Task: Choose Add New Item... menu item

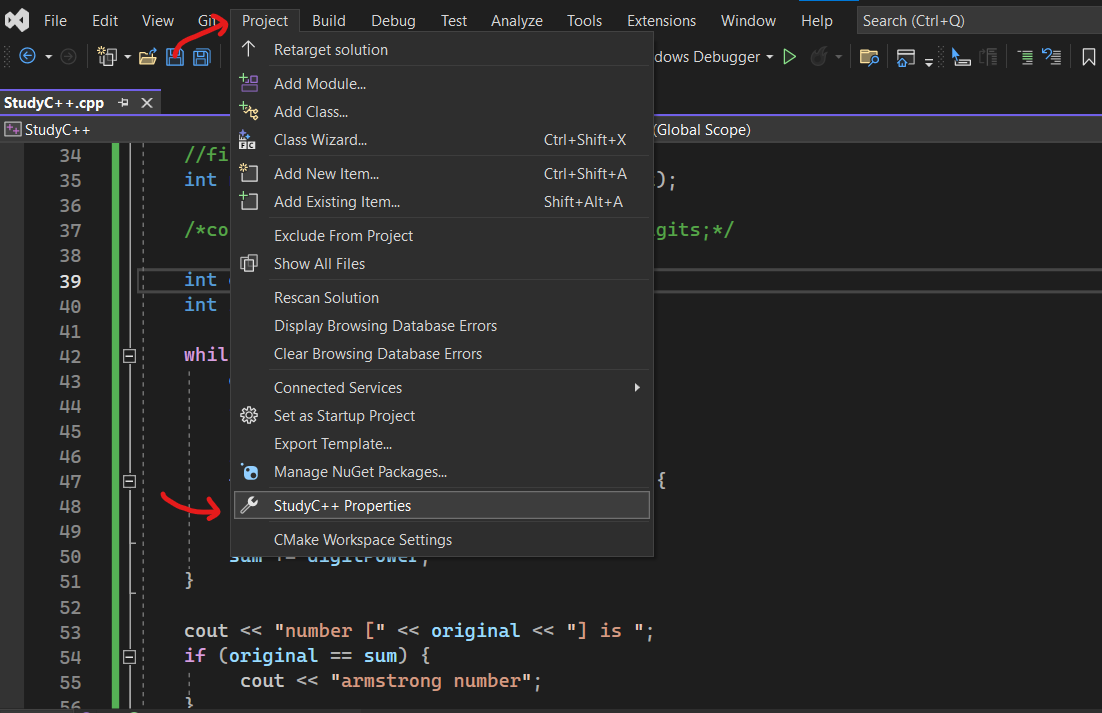Action: (x=441, y=174)
